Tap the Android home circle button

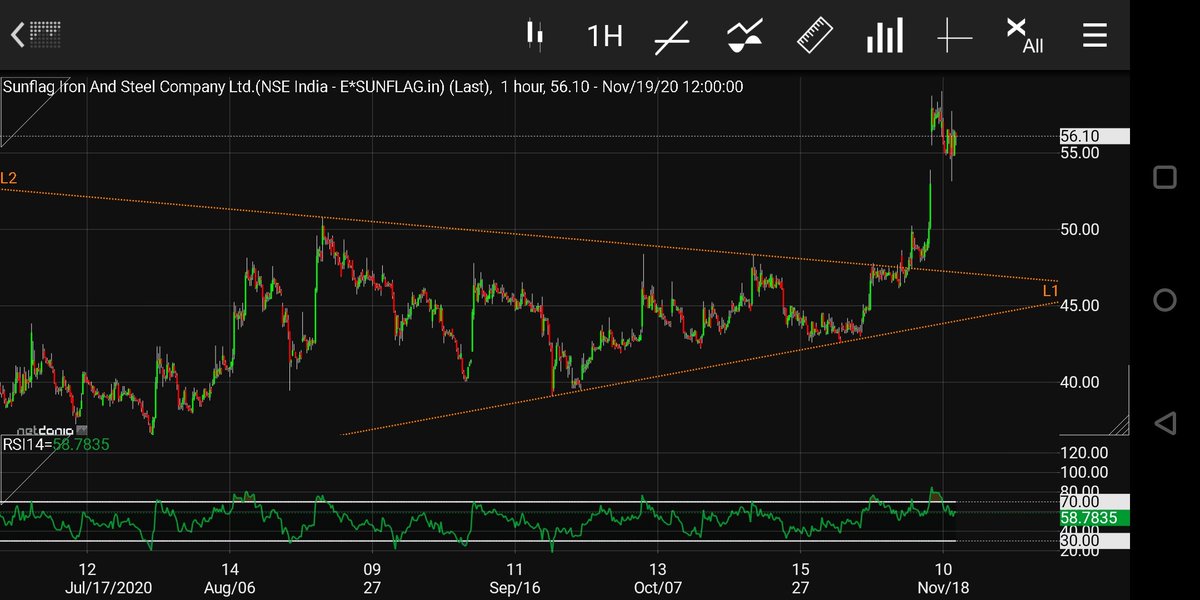pyautogui.click(x=1164, y=300)
